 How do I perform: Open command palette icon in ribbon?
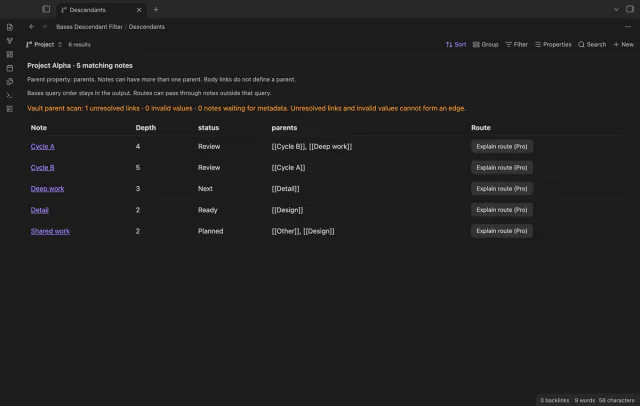10,95
